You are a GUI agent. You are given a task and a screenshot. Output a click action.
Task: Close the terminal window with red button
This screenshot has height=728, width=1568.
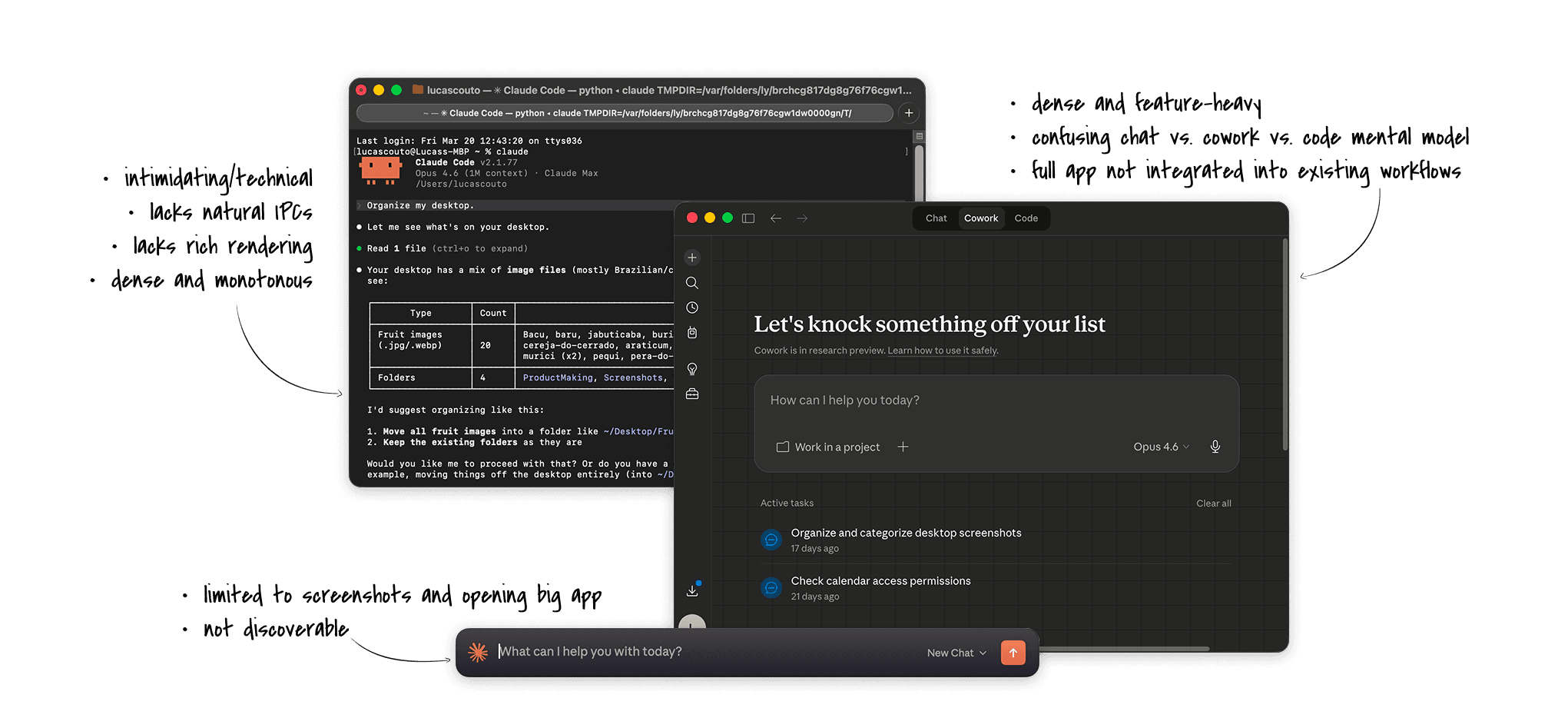[x=361, y=90]
